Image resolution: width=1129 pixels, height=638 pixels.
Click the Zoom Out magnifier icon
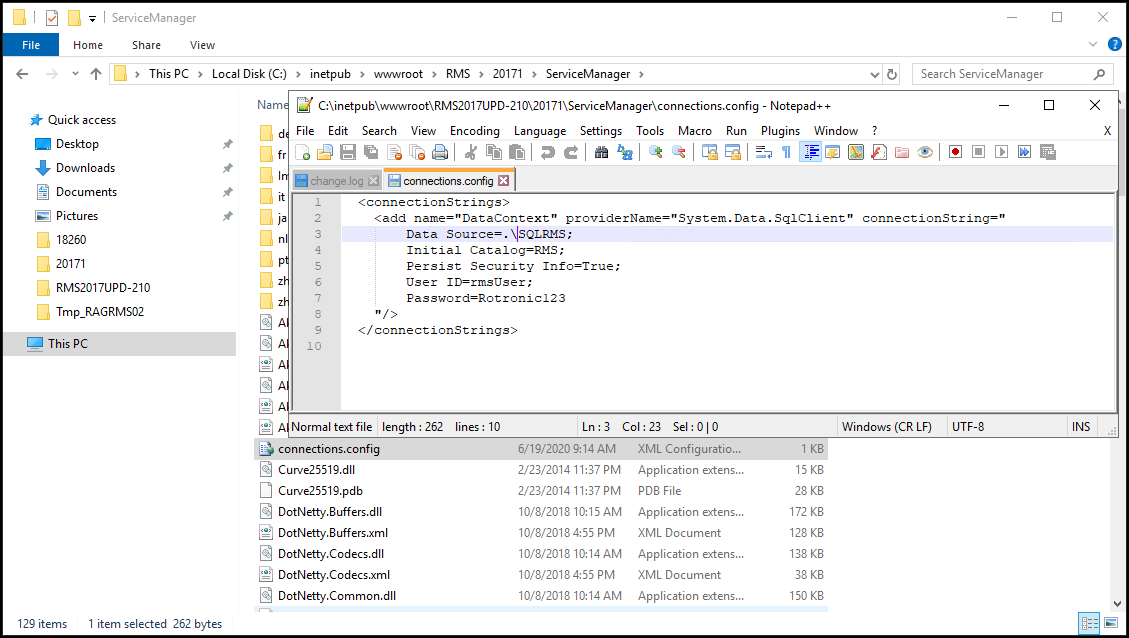pos(678,153)
